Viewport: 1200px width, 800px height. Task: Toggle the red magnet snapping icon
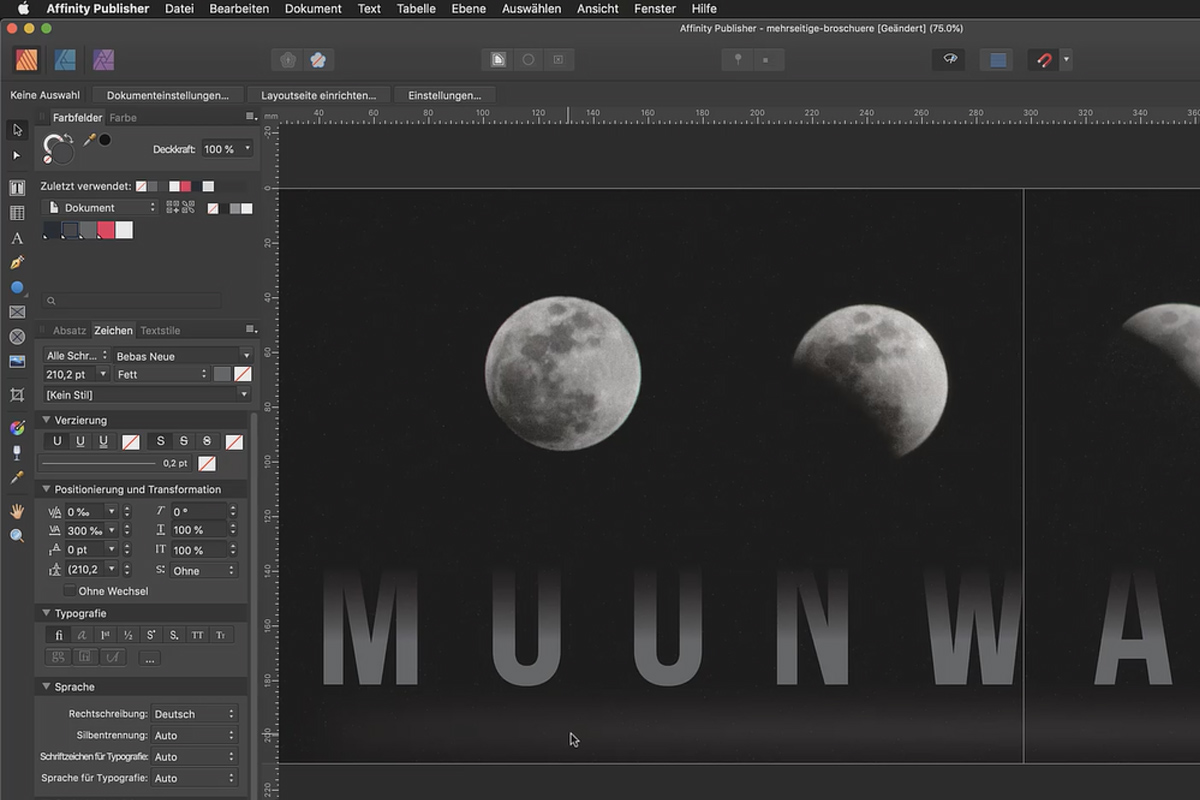(1044, 60)
